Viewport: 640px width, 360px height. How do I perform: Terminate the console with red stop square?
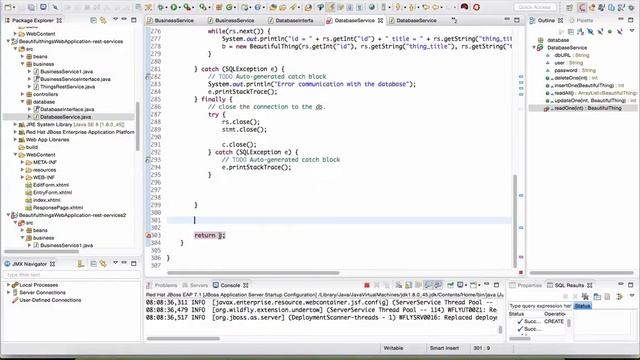367,285
